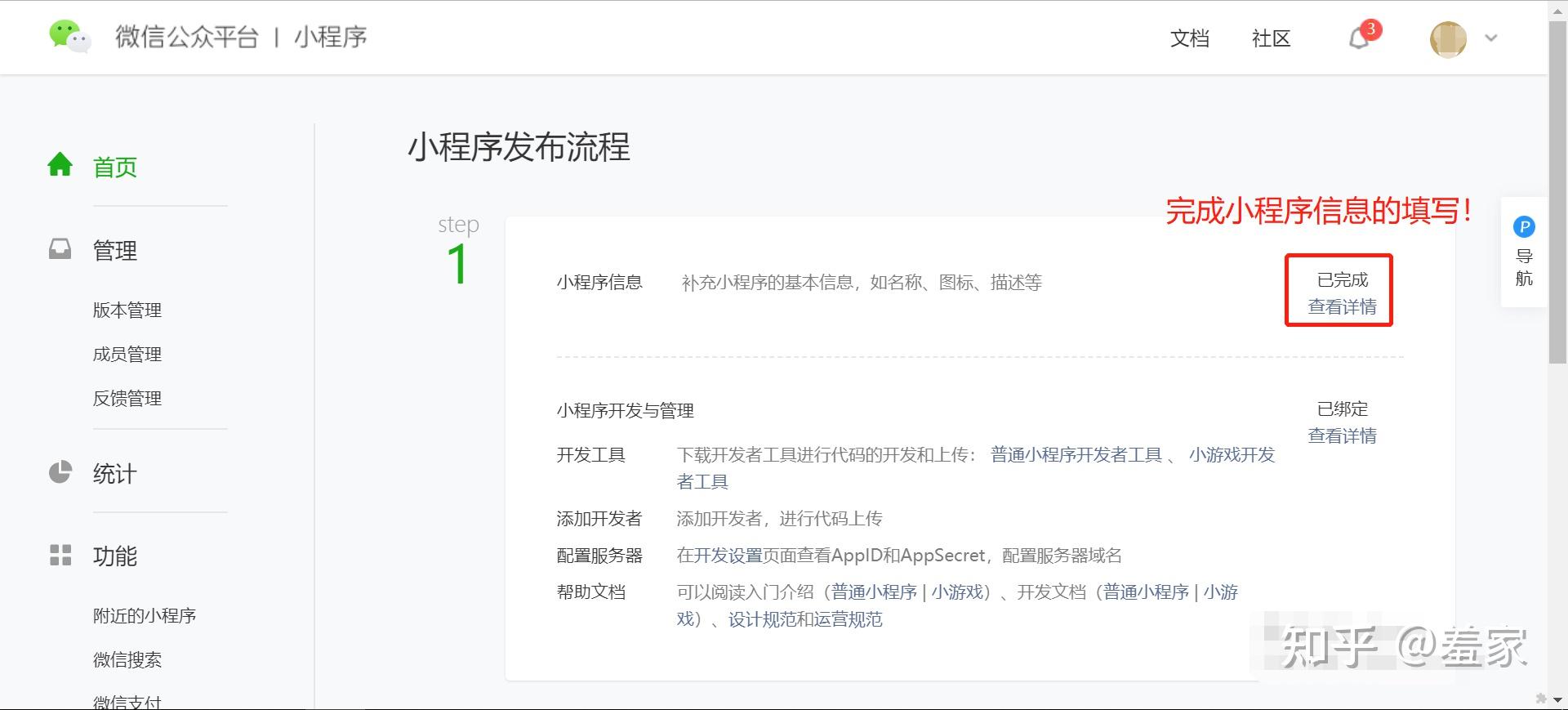Click the blue P navigation icon

coord(1524,226)
